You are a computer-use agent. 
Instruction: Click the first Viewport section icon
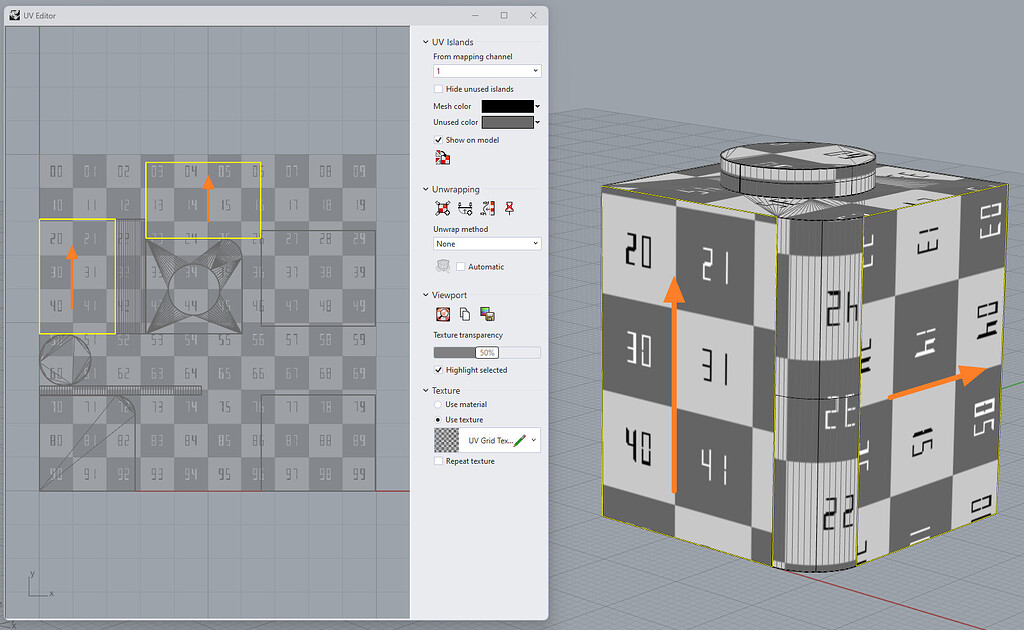click(x=444, y=312)
